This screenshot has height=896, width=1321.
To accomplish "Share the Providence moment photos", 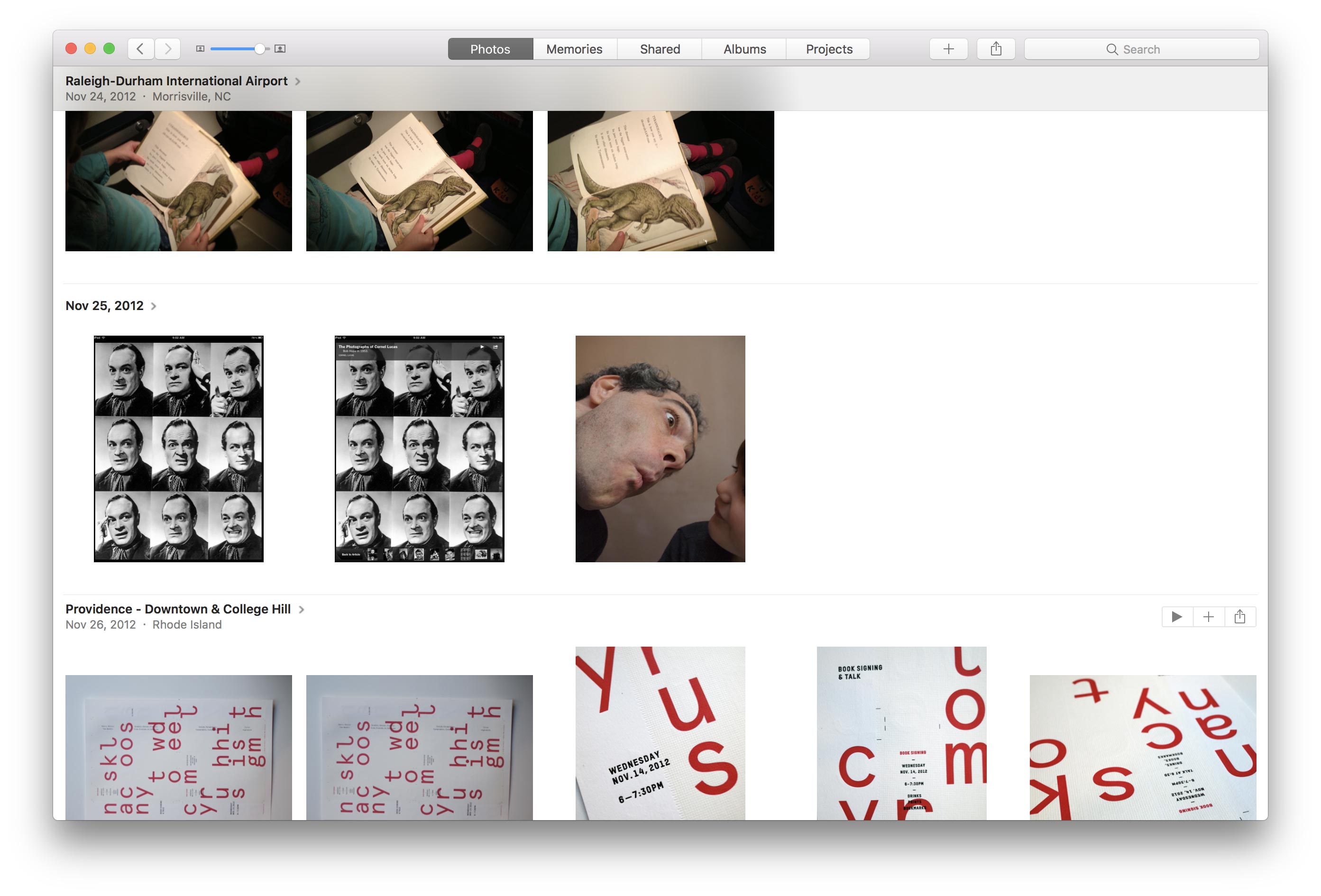I will pos(1240,616).
